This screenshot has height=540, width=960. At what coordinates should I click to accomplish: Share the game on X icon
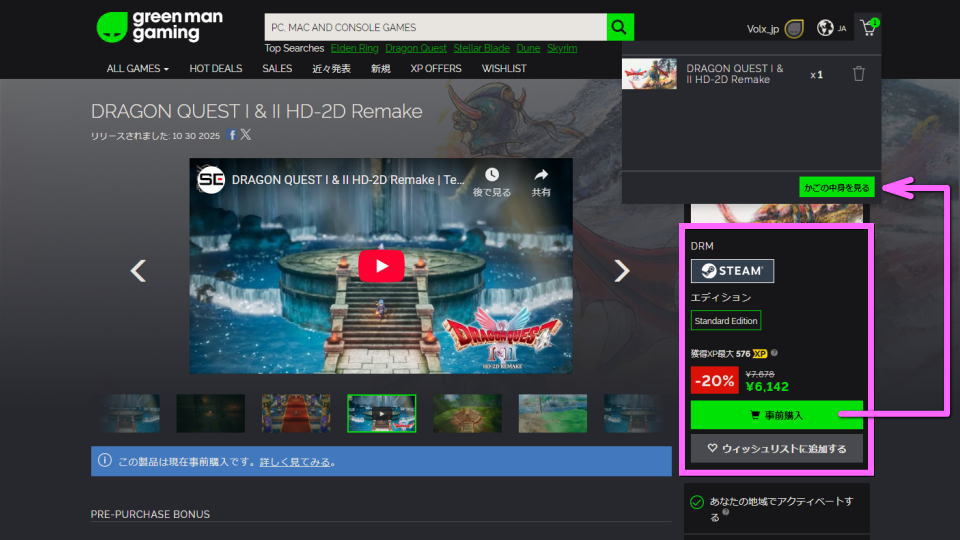point(246,135)
